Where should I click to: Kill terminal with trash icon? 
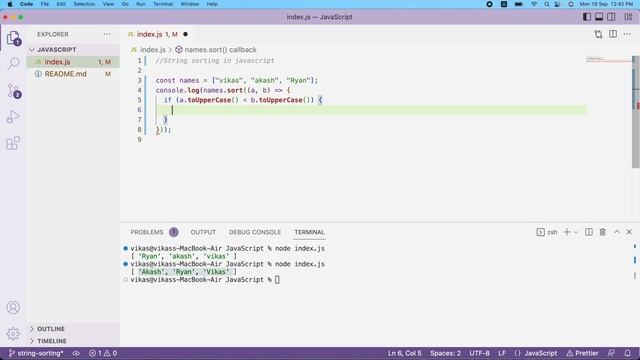pos(602,232)
